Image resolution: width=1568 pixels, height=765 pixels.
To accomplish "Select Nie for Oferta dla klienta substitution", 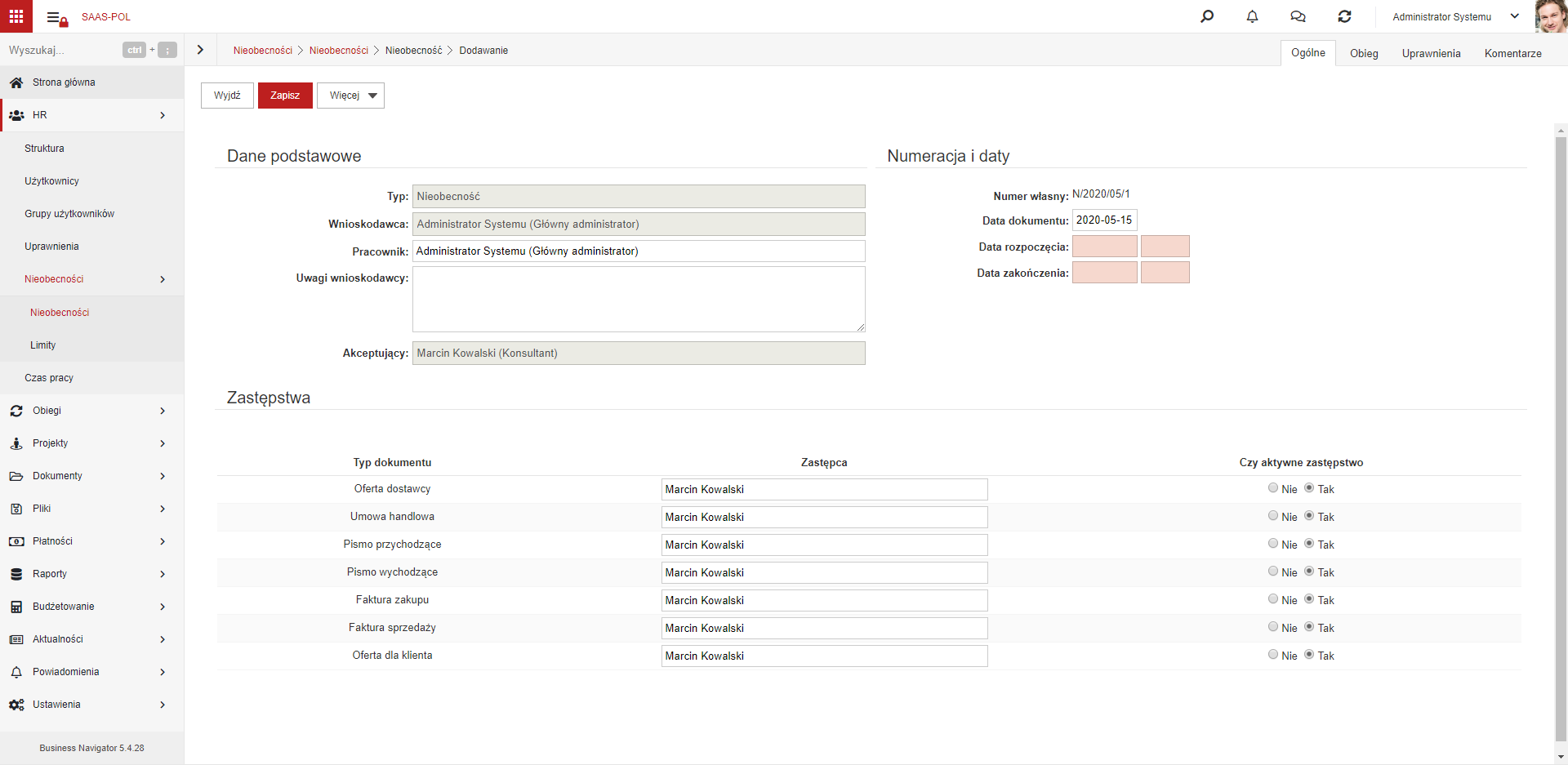I will (x=1273, y=655).
